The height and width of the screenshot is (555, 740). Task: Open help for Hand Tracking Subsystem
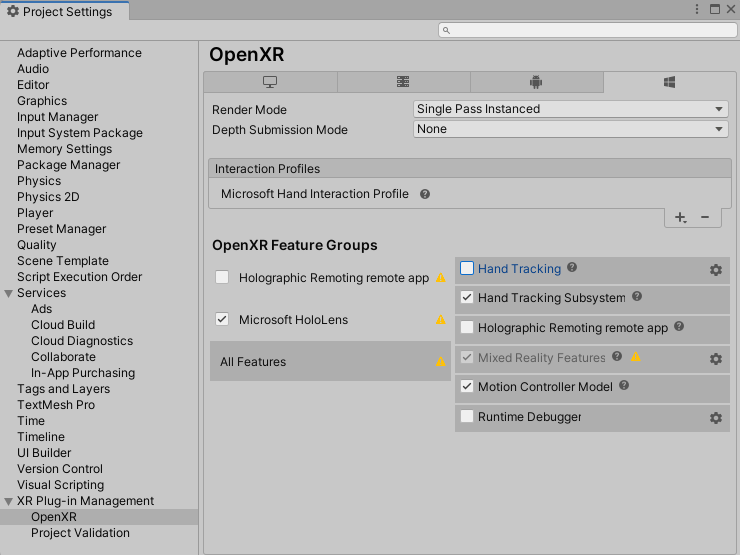[x=637, y=296]
